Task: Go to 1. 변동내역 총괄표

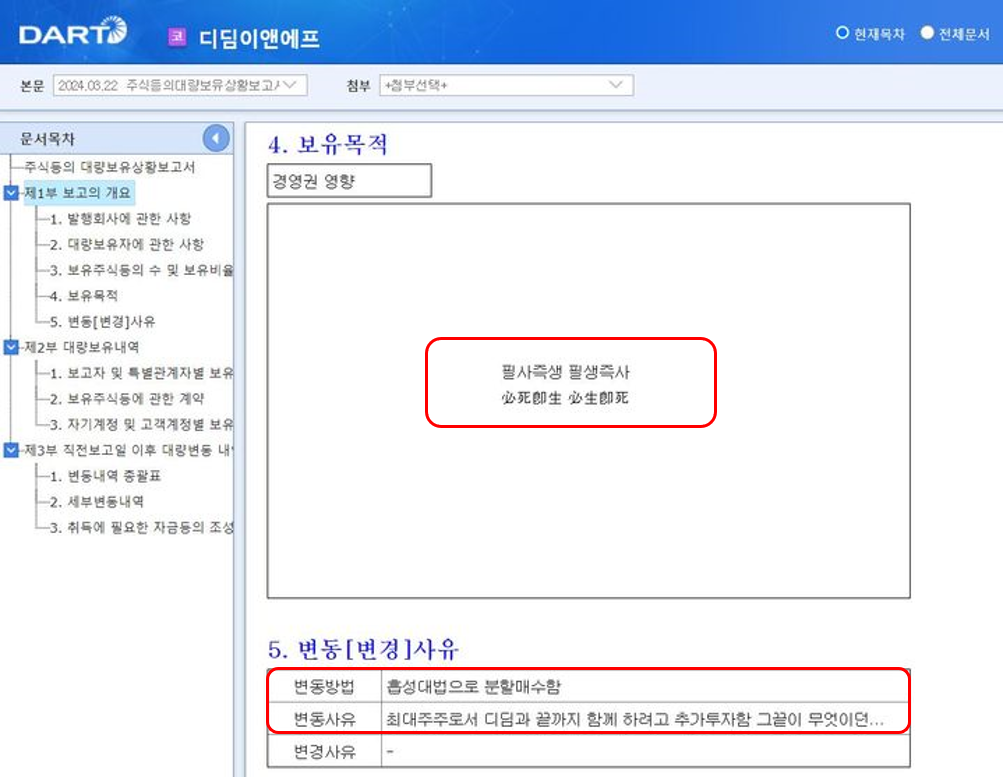Action: pos(106,476)
